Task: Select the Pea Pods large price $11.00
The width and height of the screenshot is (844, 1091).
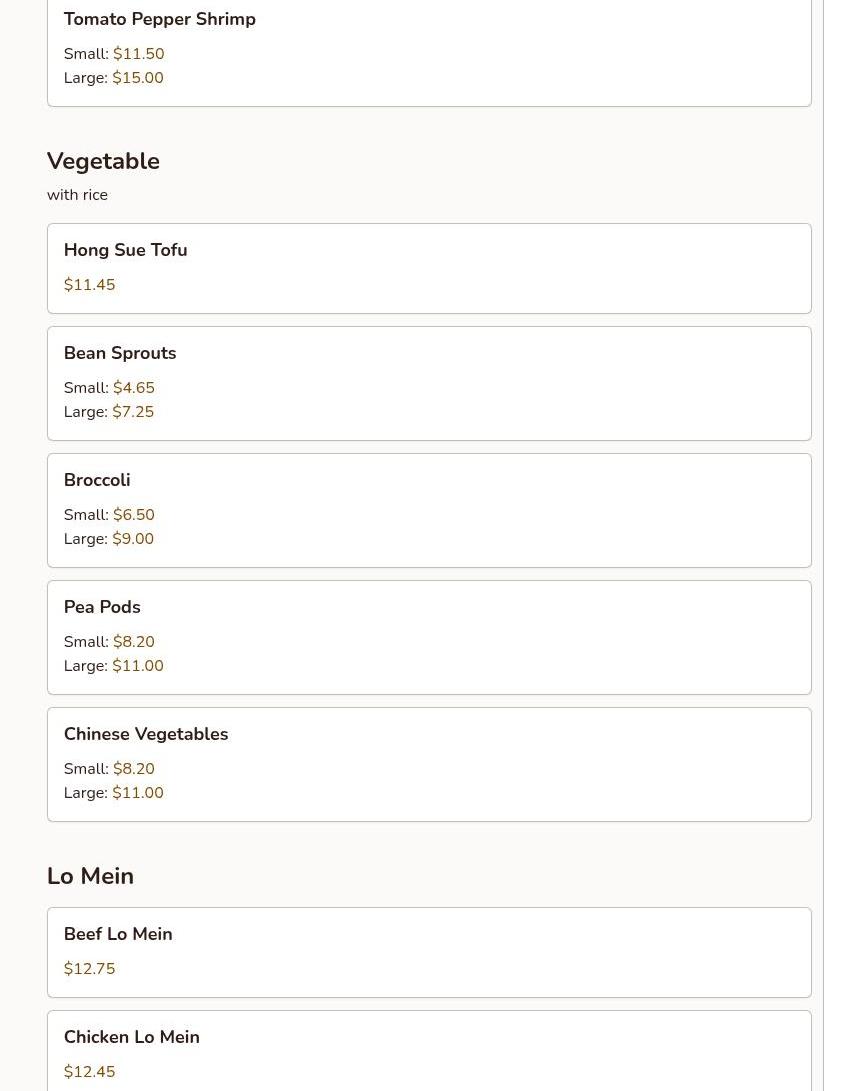Action: [137, 666]
